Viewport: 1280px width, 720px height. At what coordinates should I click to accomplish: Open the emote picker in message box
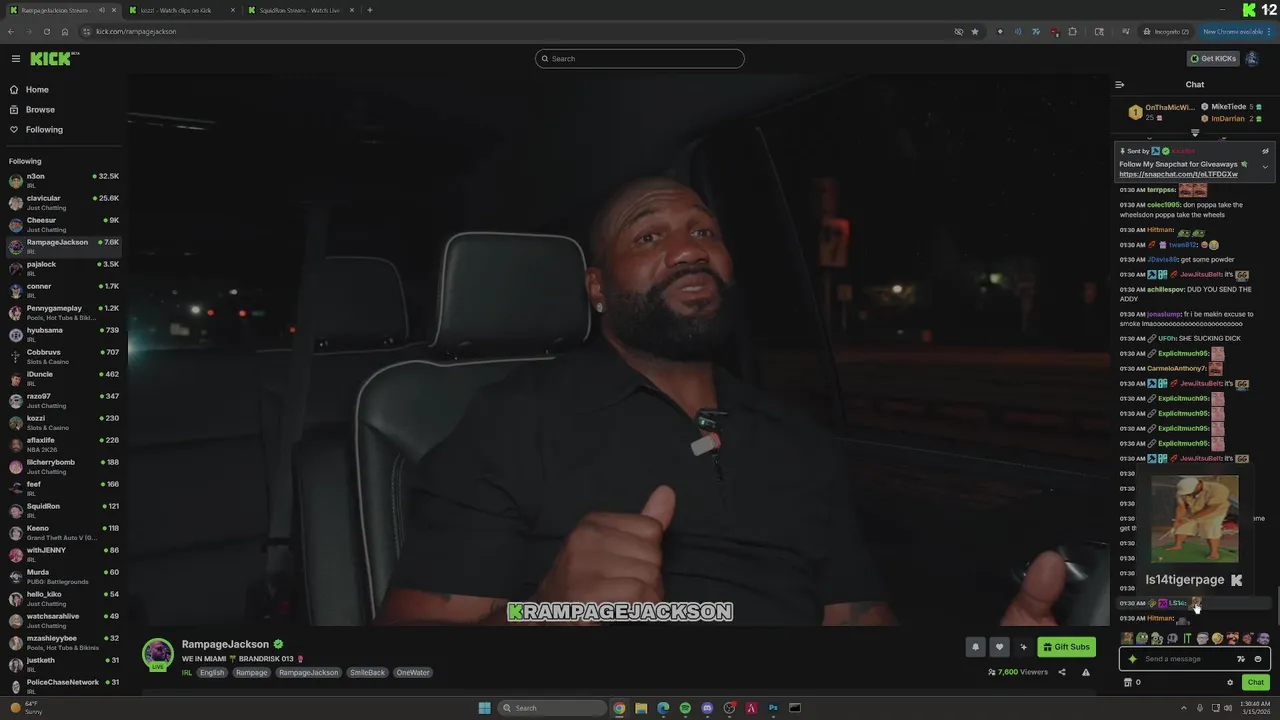(1258, 659)
